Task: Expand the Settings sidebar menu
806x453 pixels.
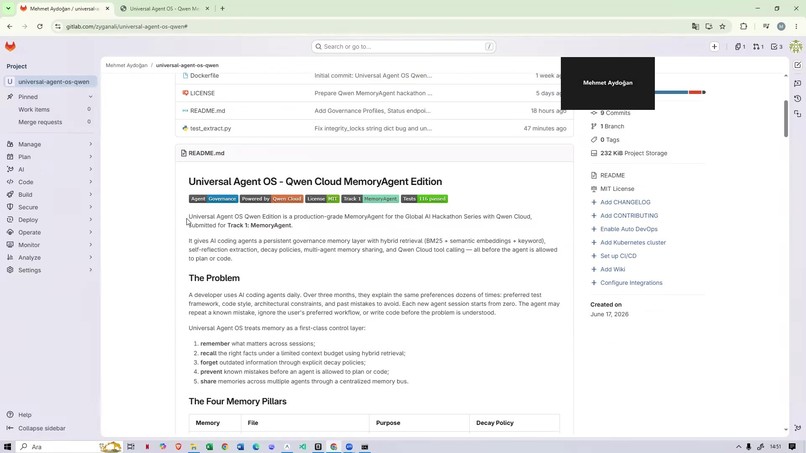Action: [x=49, y=270]
